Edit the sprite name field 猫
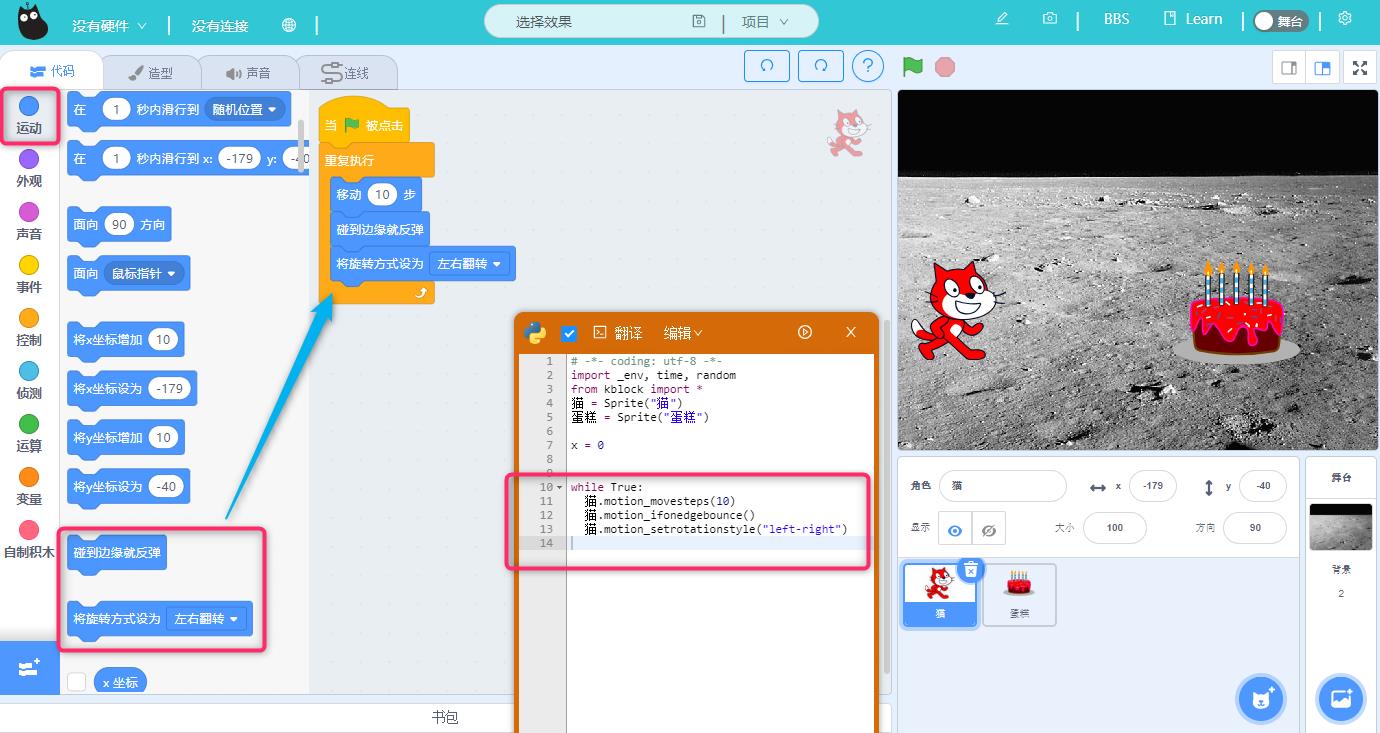 tap(1003, 485)
